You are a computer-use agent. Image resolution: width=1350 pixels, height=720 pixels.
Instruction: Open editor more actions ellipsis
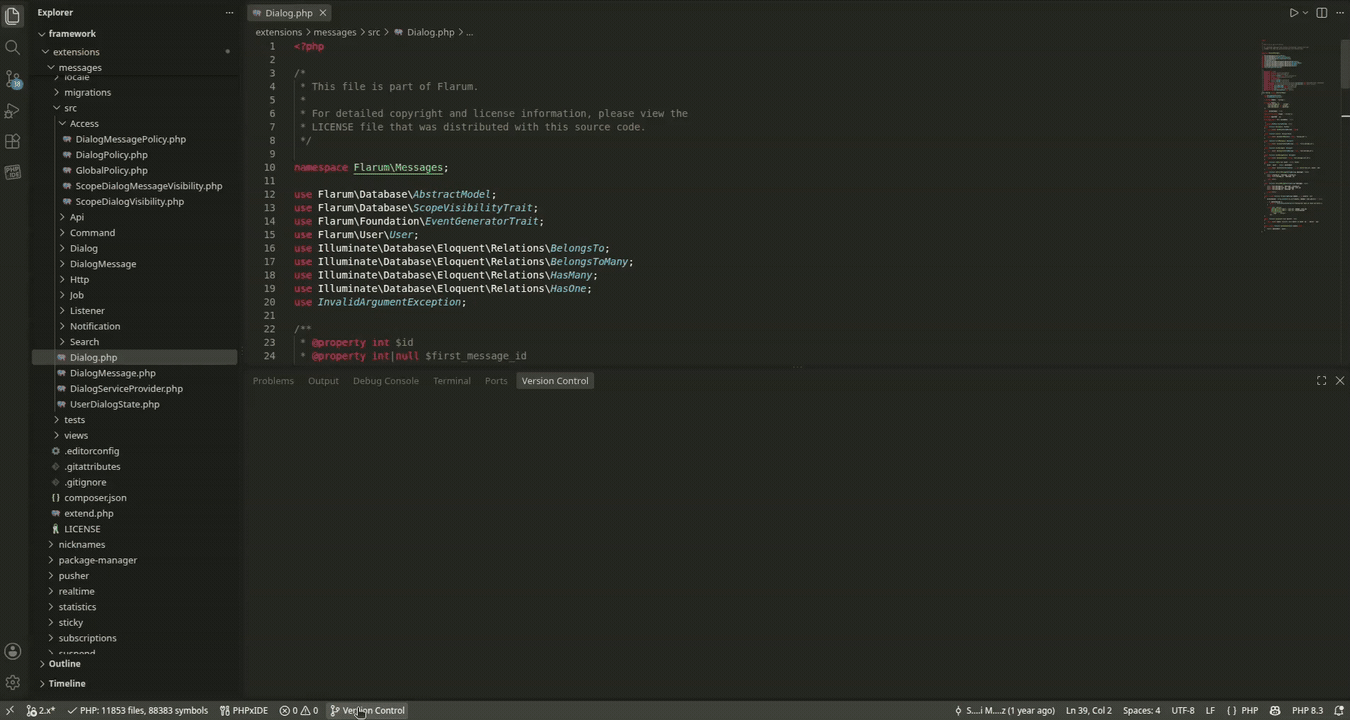pos(1340,13)
